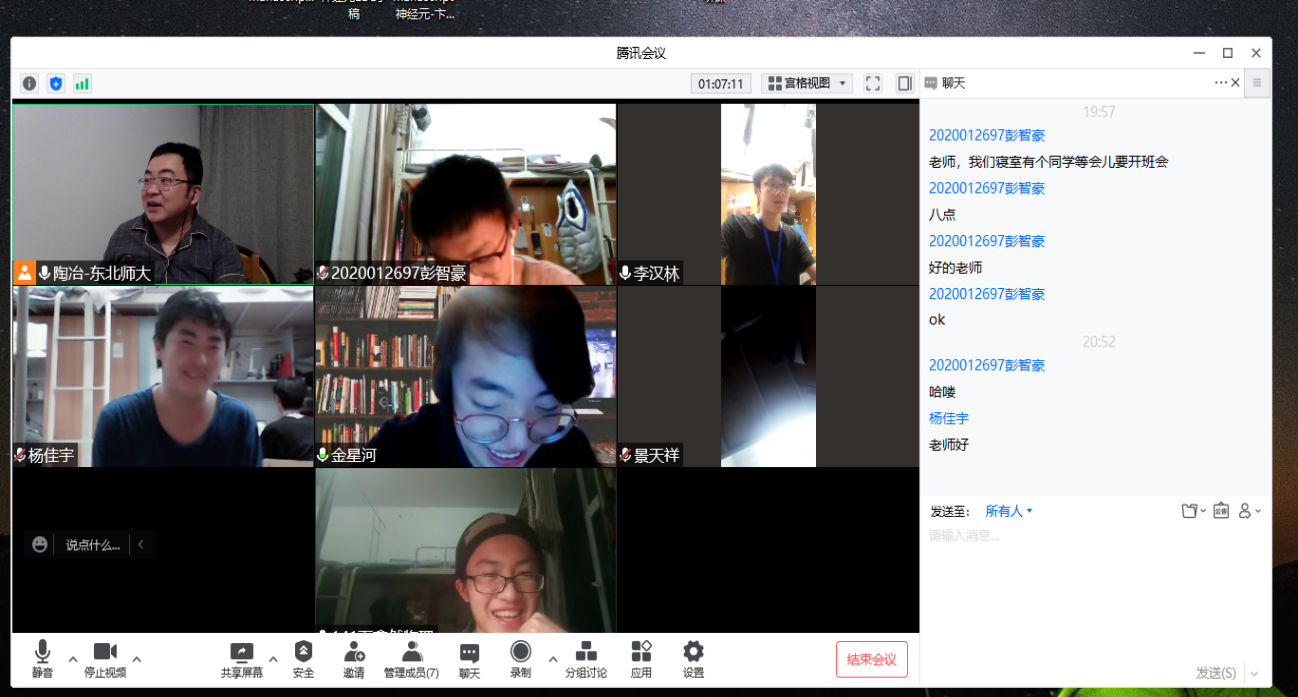
Task: Click host badge icon on 陶冶-东北师大 tile
Action: pyautogui.click(x=25, y=273)
